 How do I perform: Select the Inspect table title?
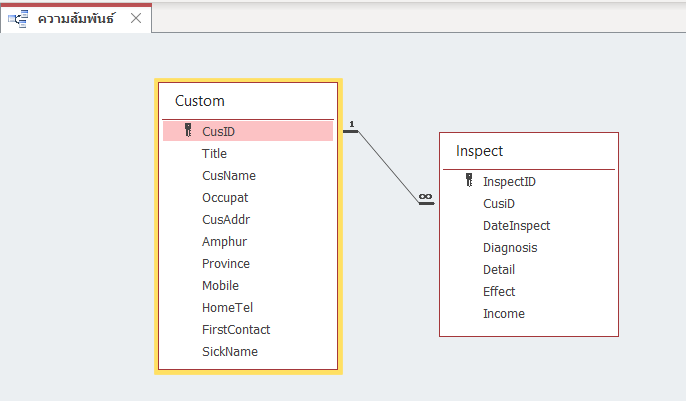(x=479, y=151)
